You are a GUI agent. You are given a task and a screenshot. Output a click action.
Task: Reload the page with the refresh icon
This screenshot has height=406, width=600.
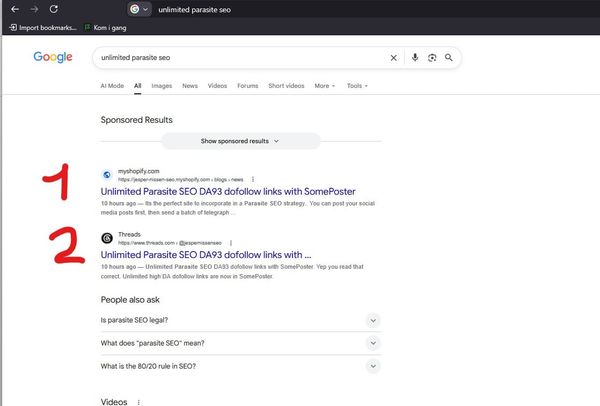click(54, 9)
